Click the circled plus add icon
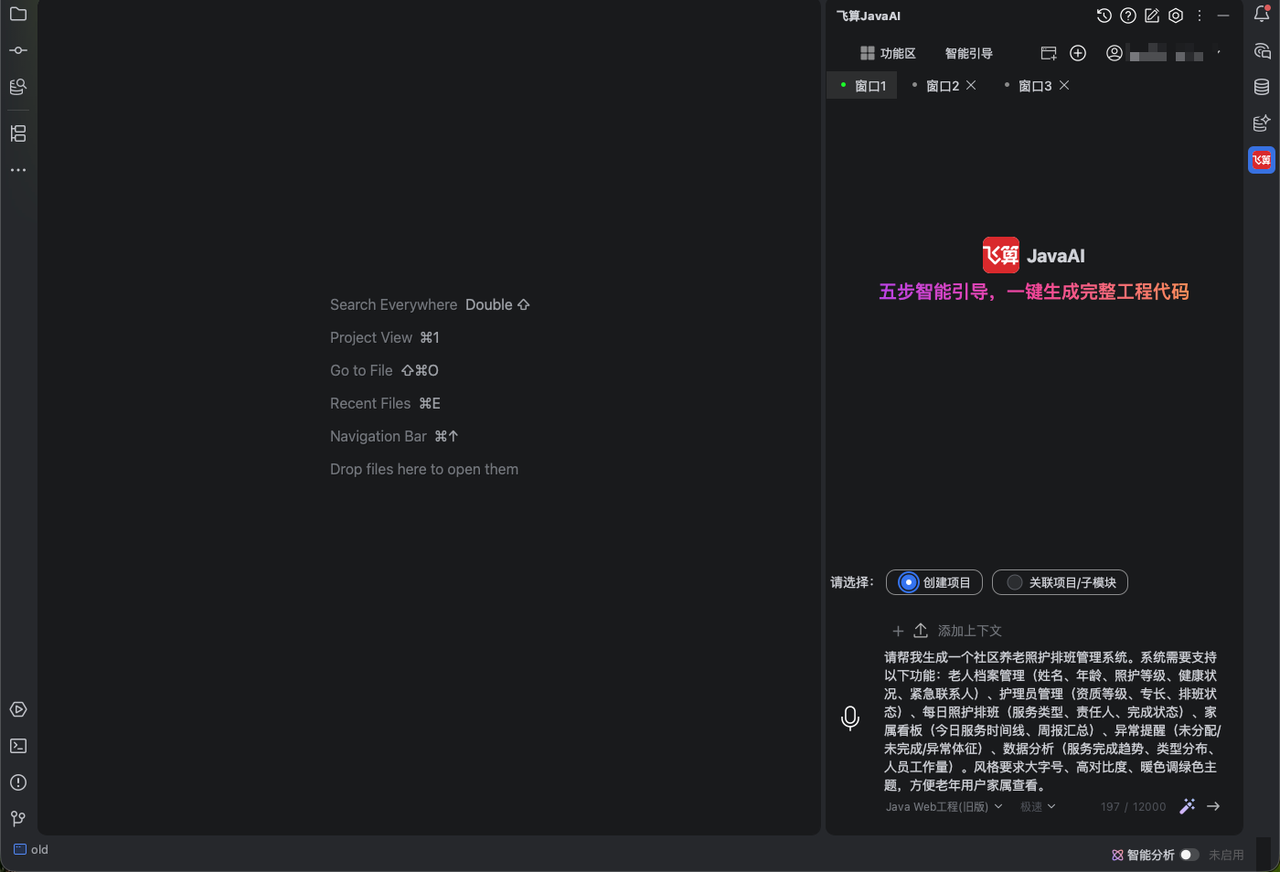 (1078, 53)
